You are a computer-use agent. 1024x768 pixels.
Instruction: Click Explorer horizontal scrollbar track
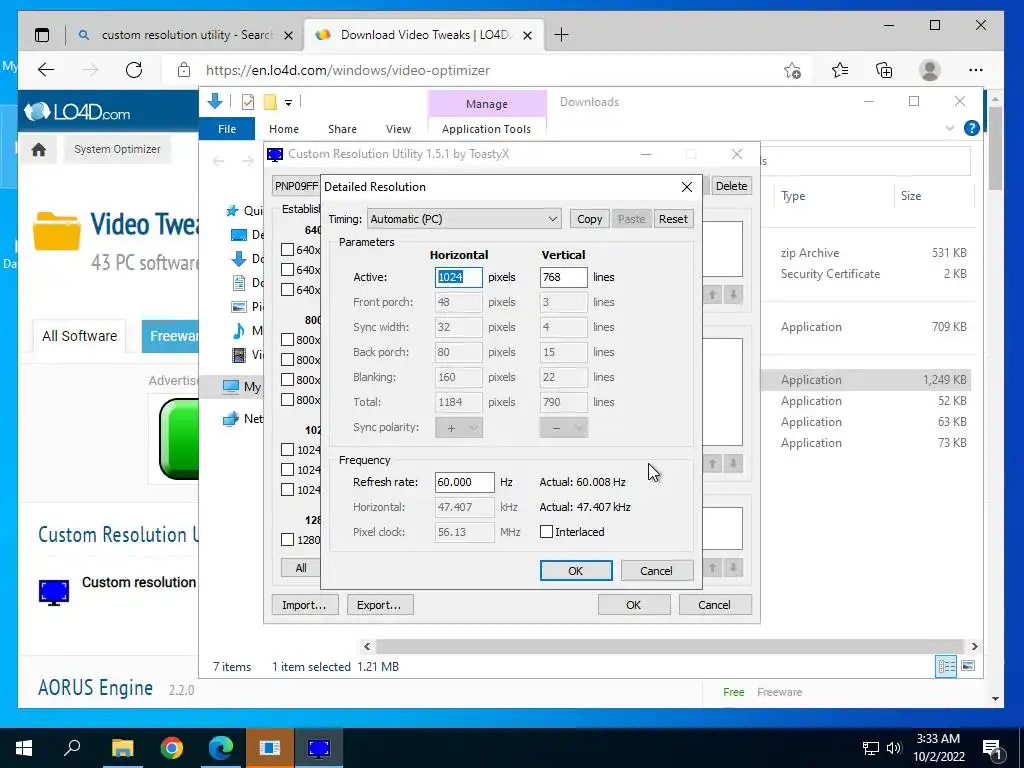pos(669,646)
